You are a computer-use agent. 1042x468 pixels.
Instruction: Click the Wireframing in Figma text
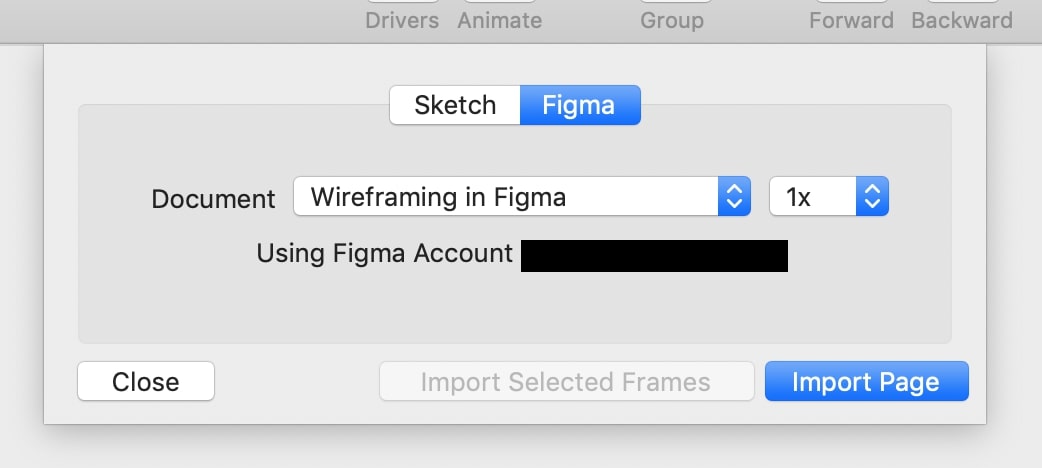(x=438, y=197)
